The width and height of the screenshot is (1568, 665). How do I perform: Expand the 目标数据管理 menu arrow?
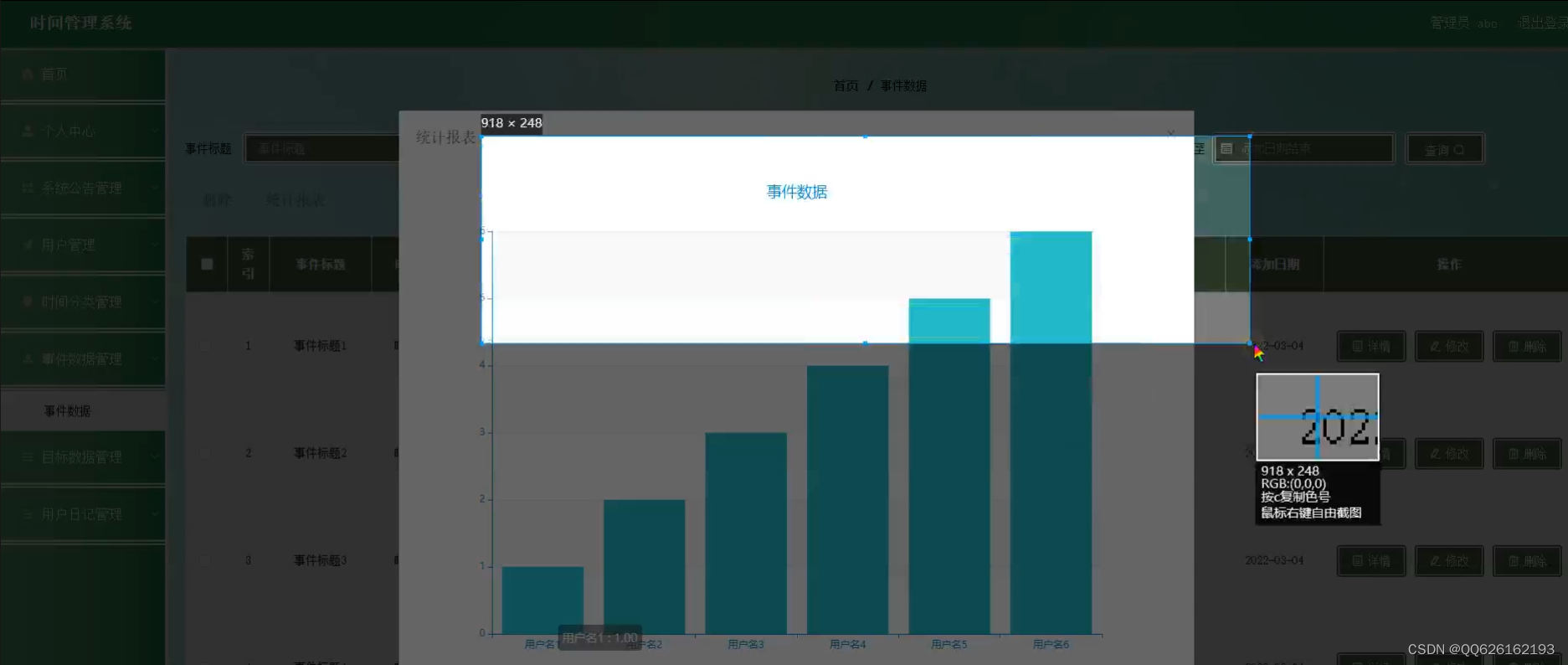click(155, 457)
